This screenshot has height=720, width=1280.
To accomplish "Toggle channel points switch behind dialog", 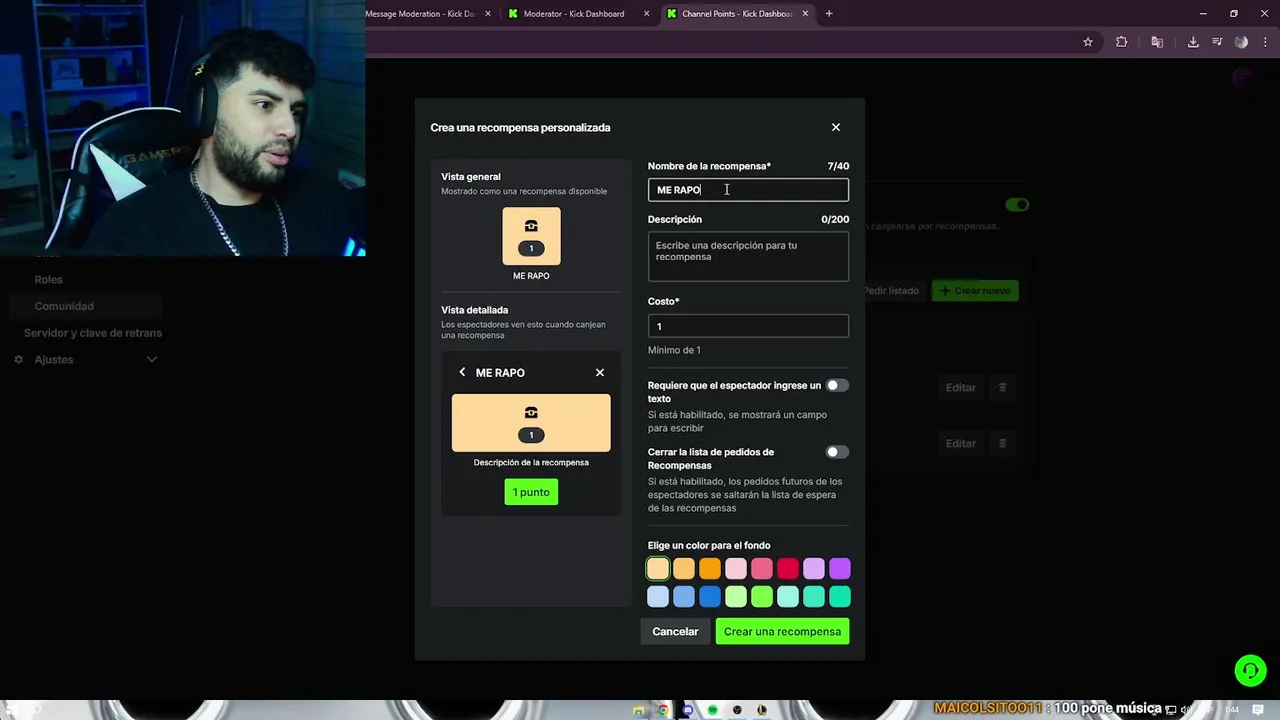I will 1017,205.
